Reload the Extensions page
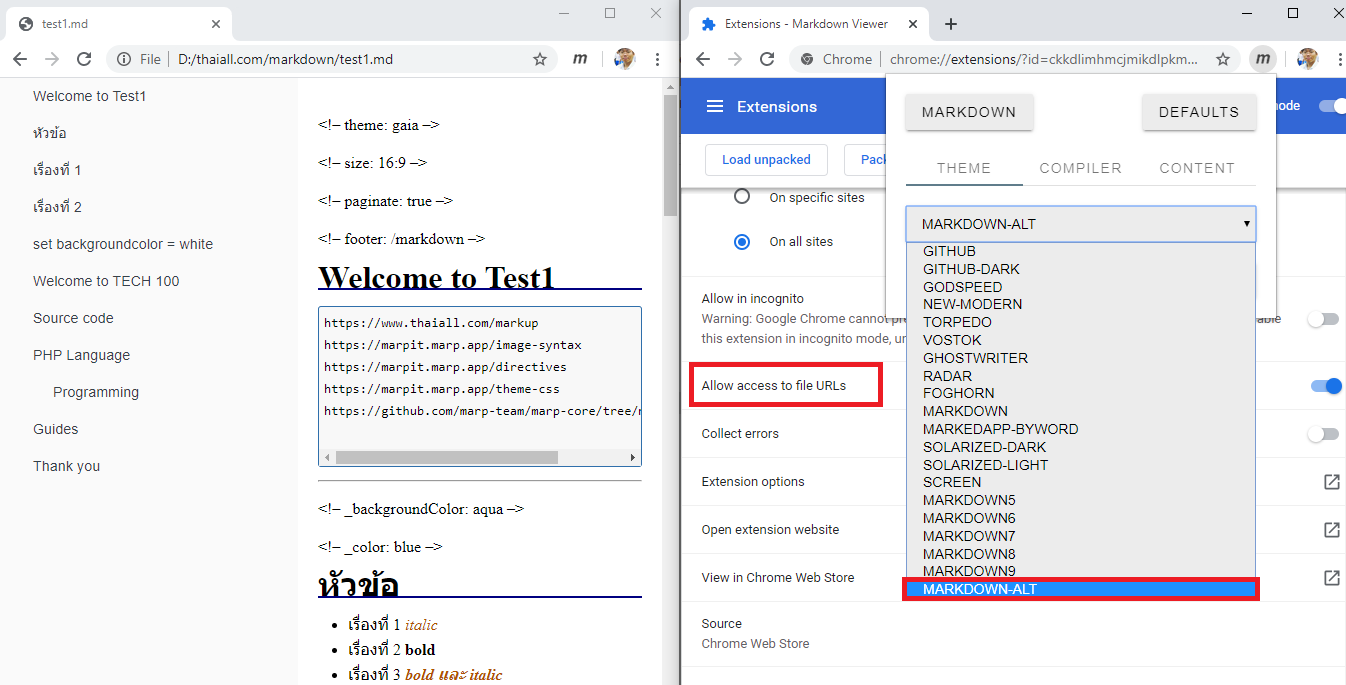This screenshot has height=685, width=1346. click(x=767, y=59)
